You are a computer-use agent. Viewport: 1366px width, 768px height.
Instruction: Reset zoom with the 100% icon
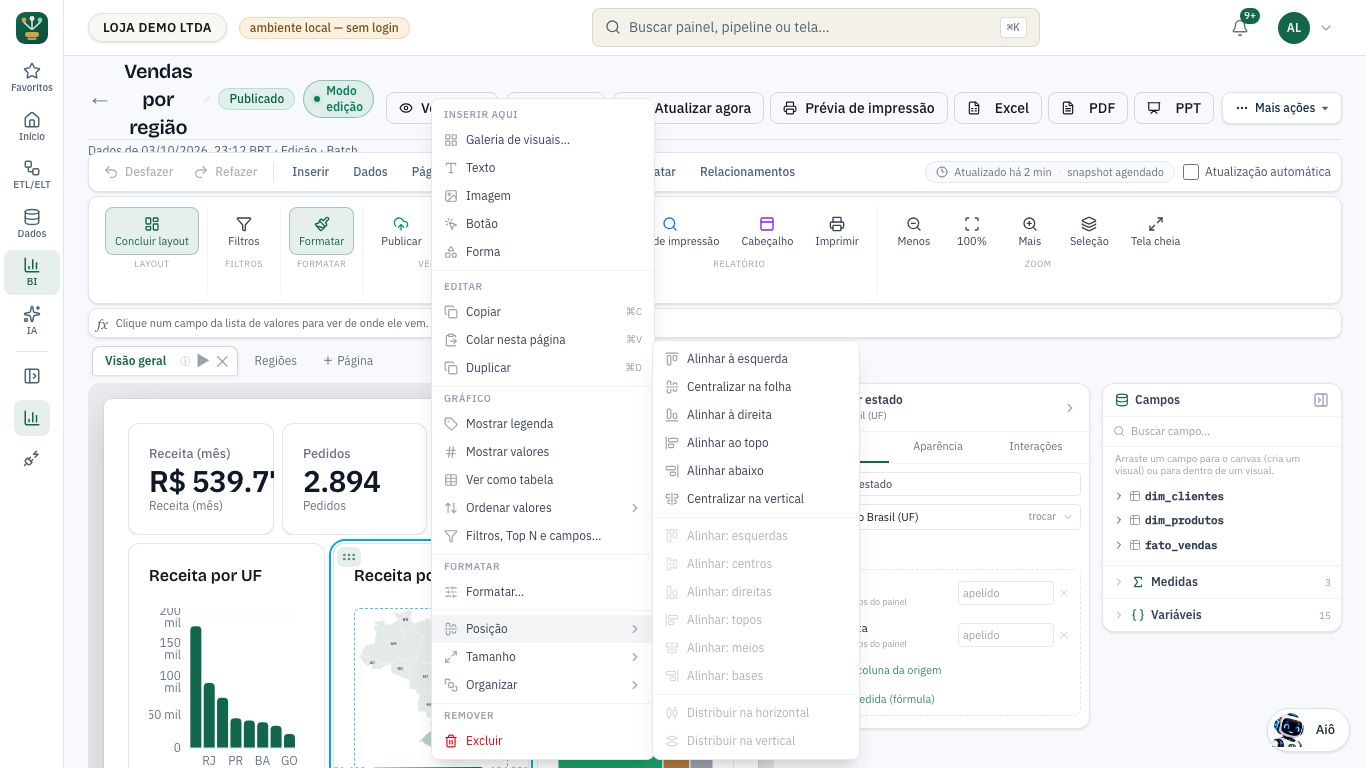972,231
